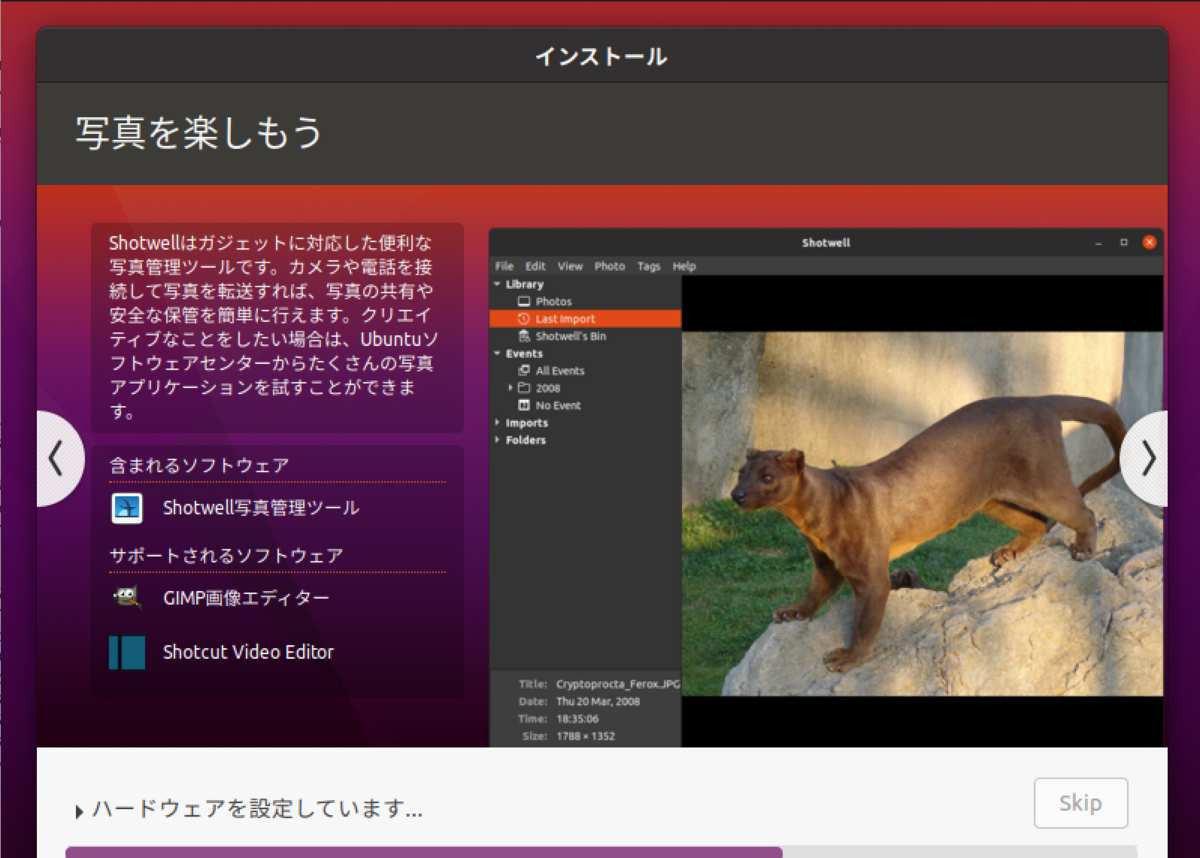Advance to next slide with right arrow
Viewport: 1200px width, 858px height.
click(x=1146, y=459)
